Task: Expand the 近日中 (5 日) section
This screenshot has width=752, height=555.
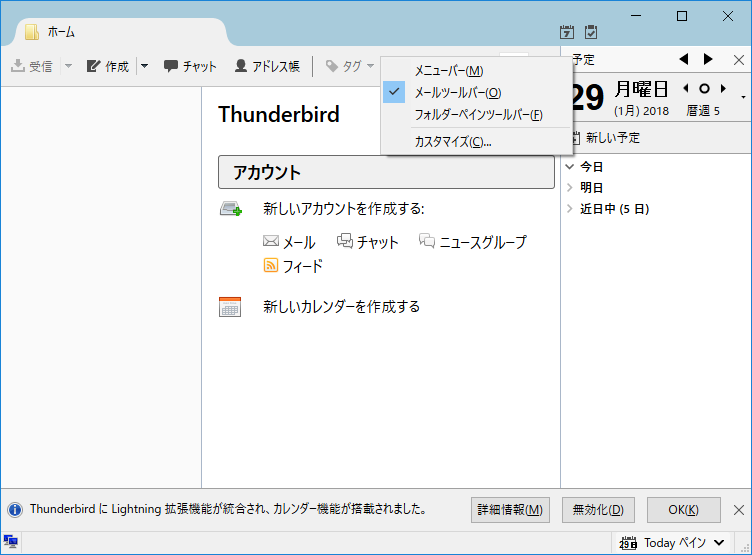Action: pyautogui.click(x=570, y=209)
